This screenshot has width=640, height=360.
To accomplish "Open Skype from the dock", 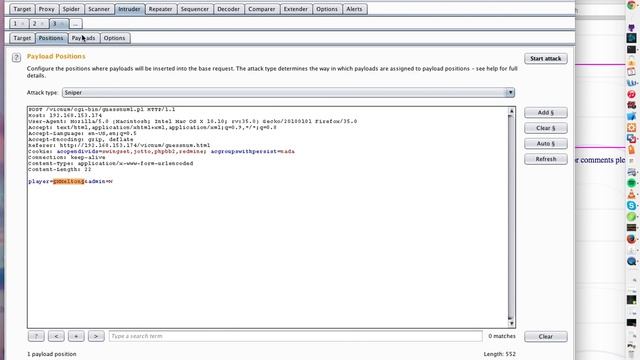I will 631,205.
